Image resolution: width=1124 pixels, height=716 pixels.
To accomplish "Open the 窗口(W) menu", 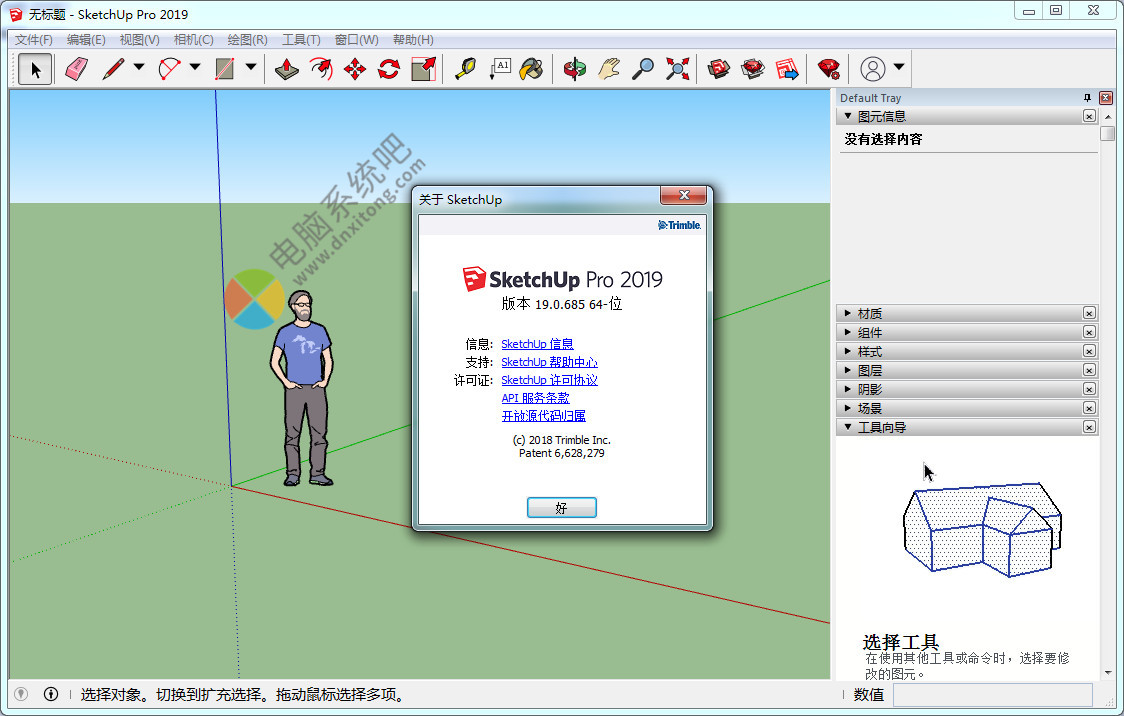I will [x=356, y=40].
